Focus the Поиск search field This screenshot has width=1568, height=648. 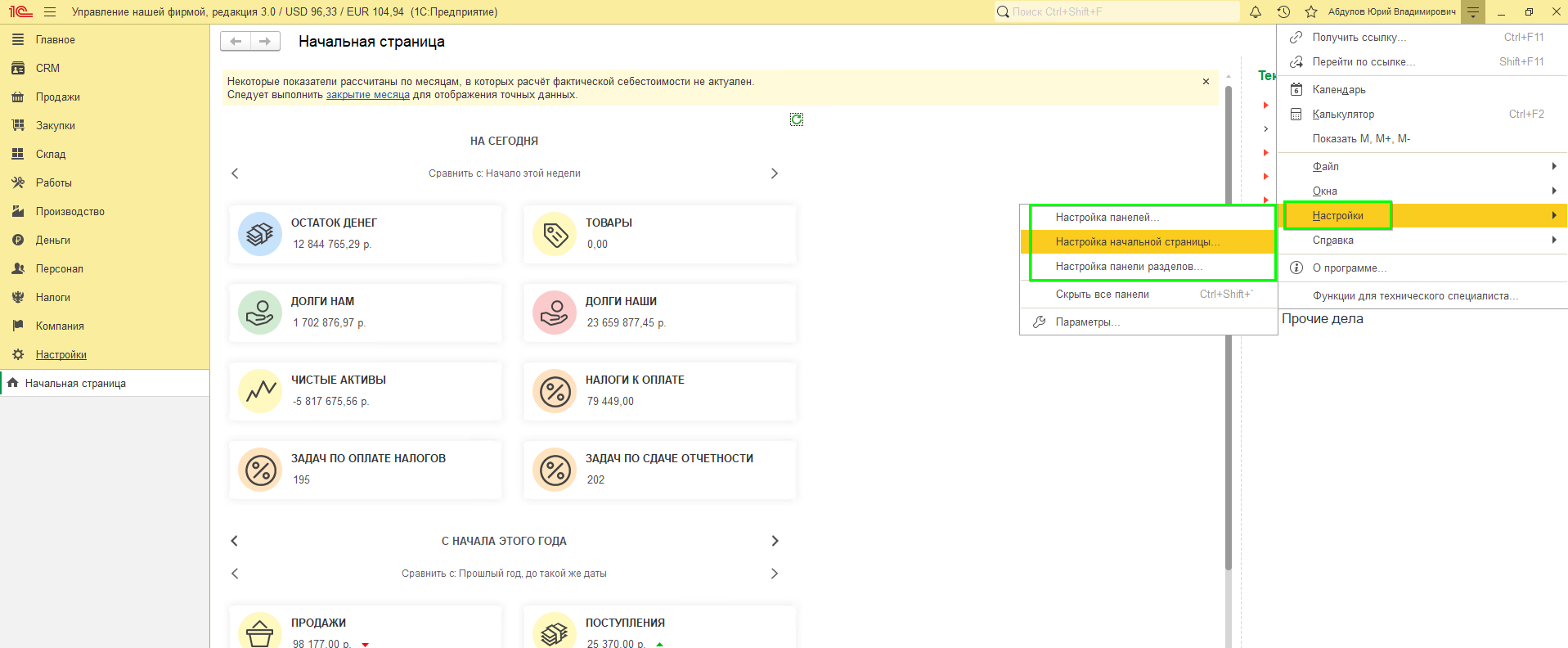point(1117,11)
